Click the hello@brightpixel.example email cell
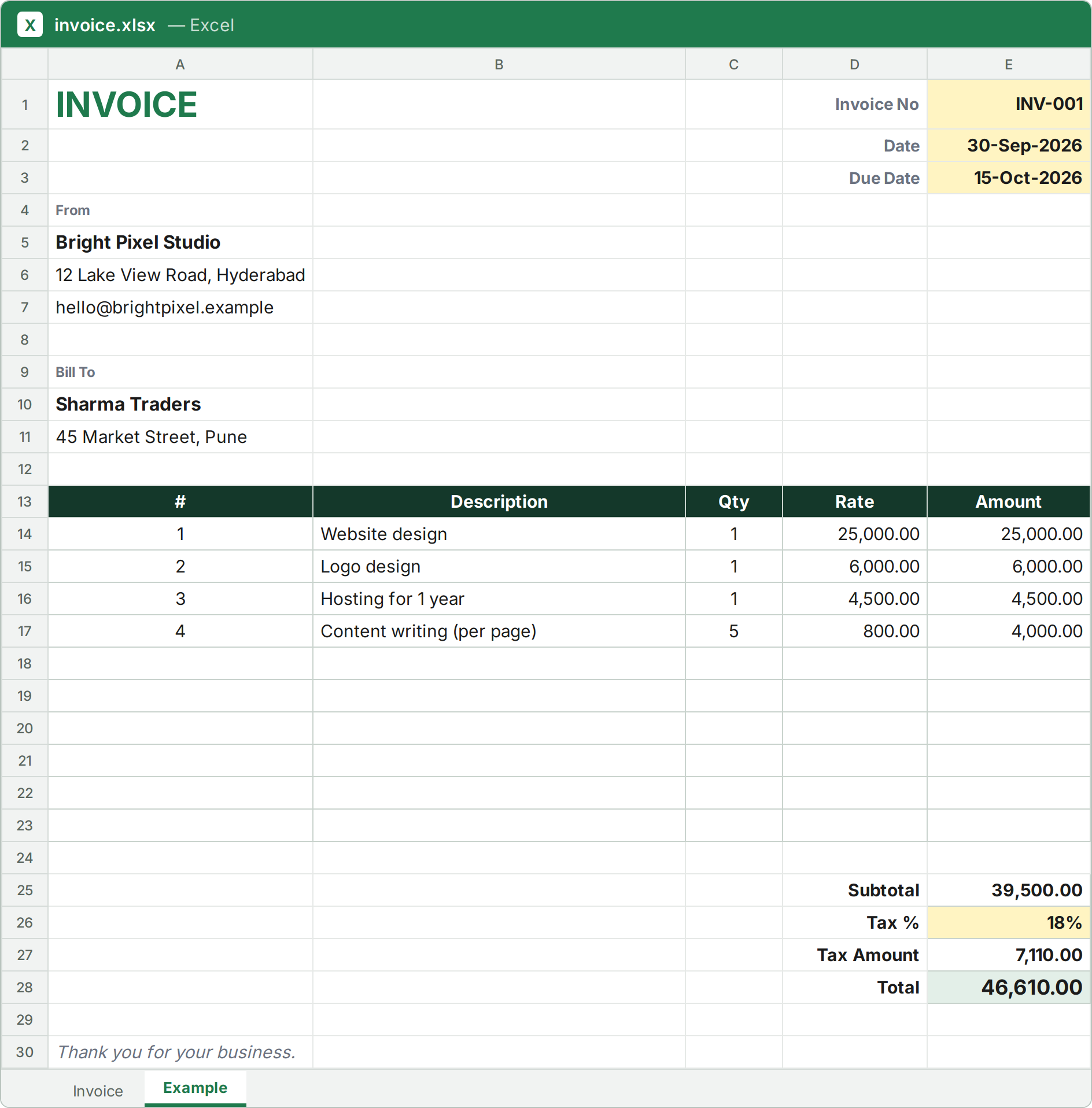 [180, 307]
